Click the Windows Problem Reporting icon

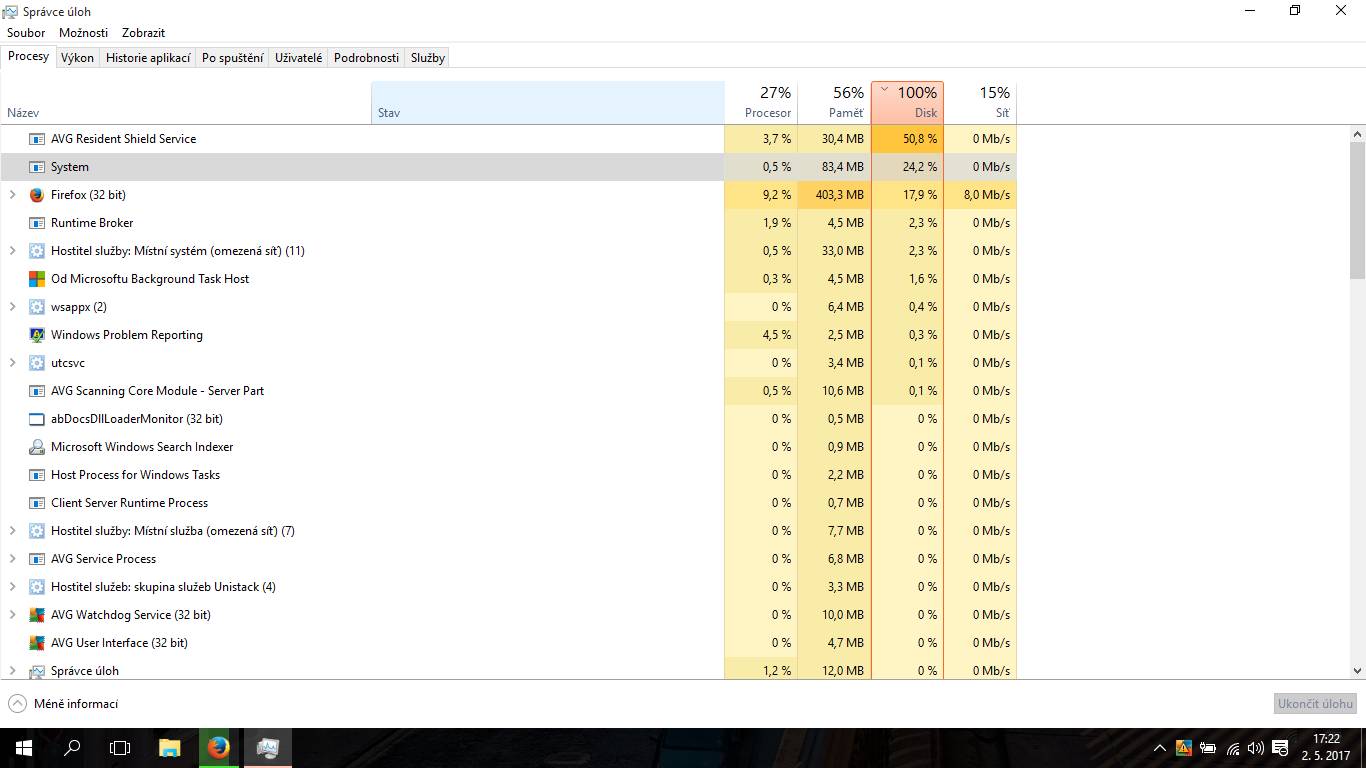37,335
